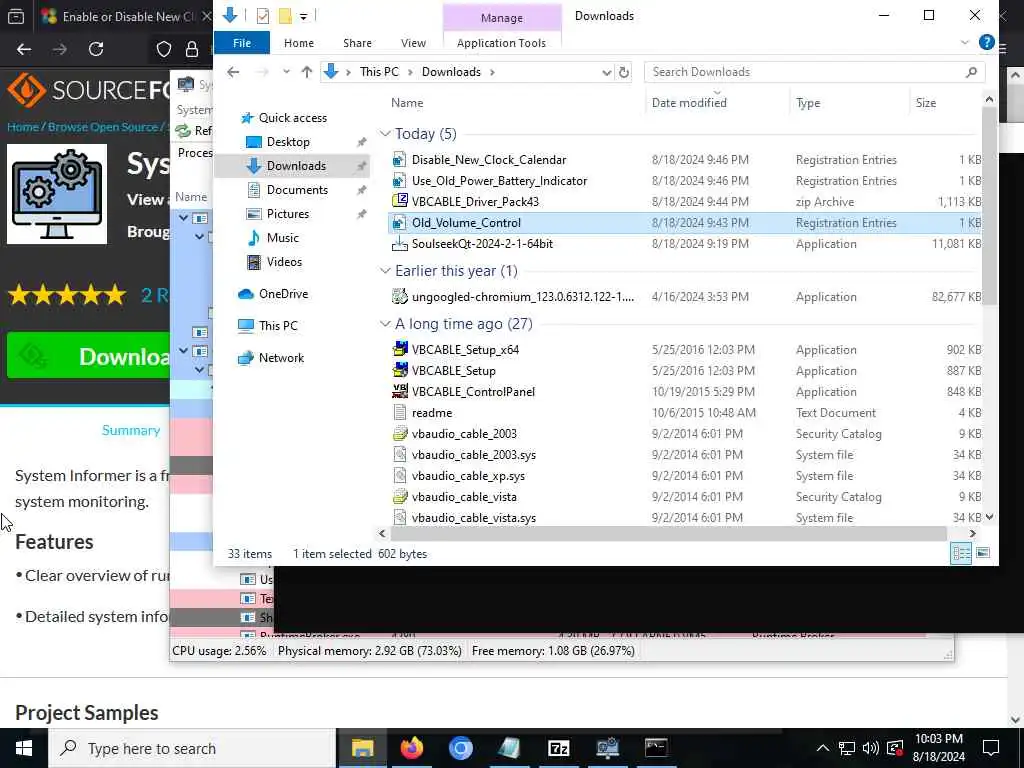
Task: Select the readme text document icon
Action: (x=399, y=413)
